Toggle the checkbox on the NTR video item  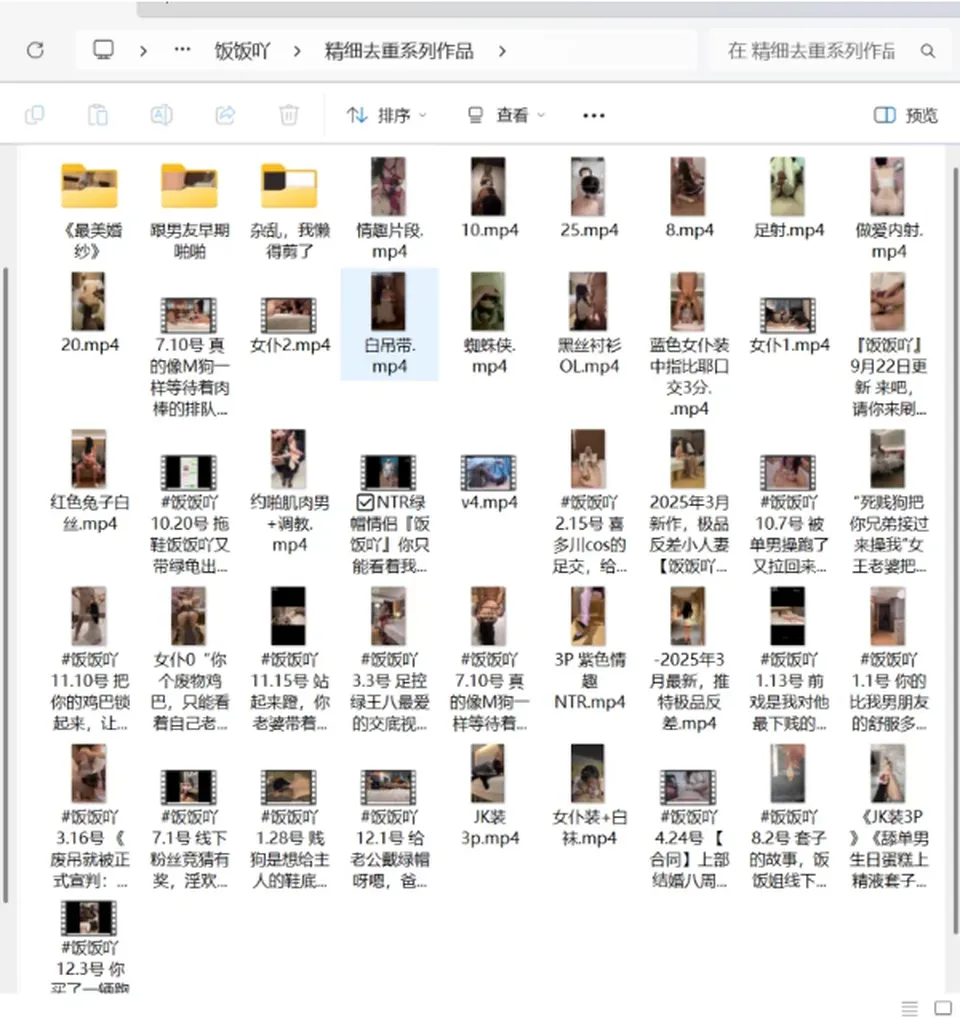point(365,502)
